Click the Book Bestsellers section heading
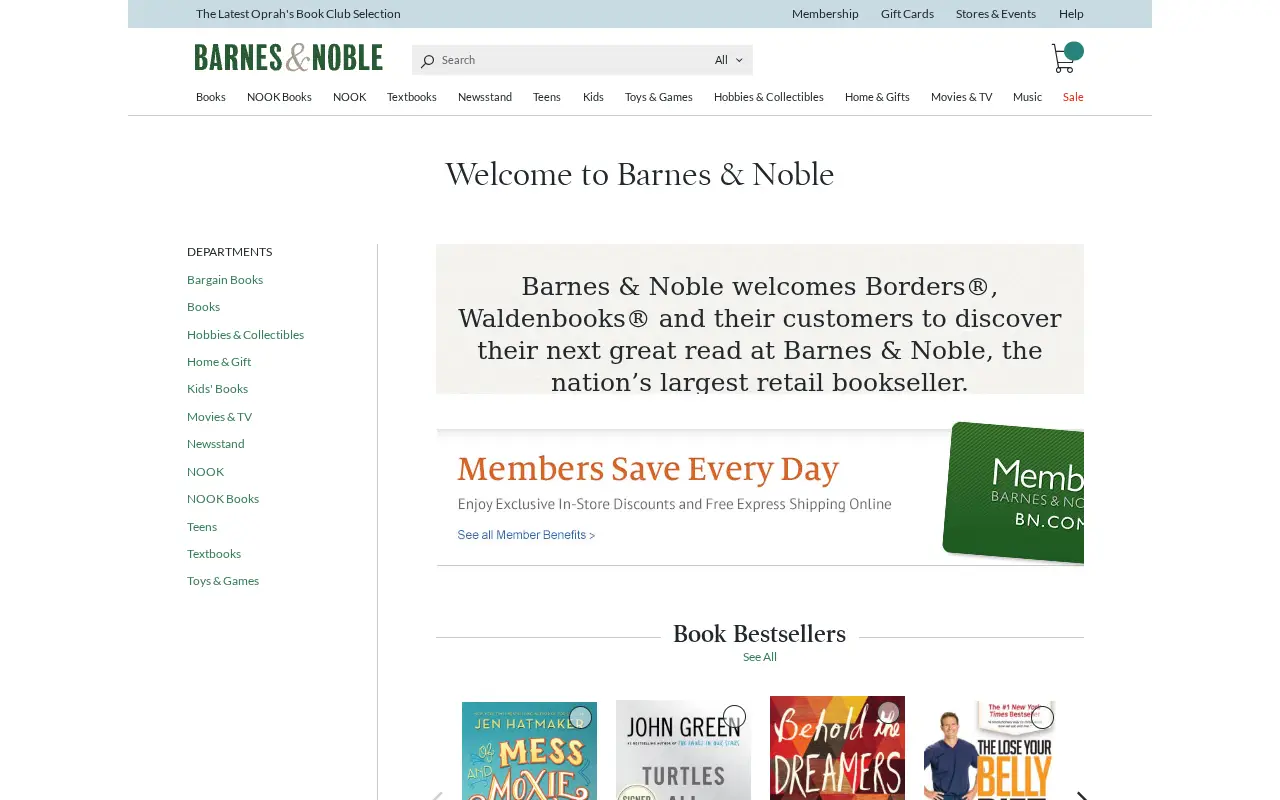The width and height of the screenshot is (1280, 800). pyautogui.click(x=759, y=634)
